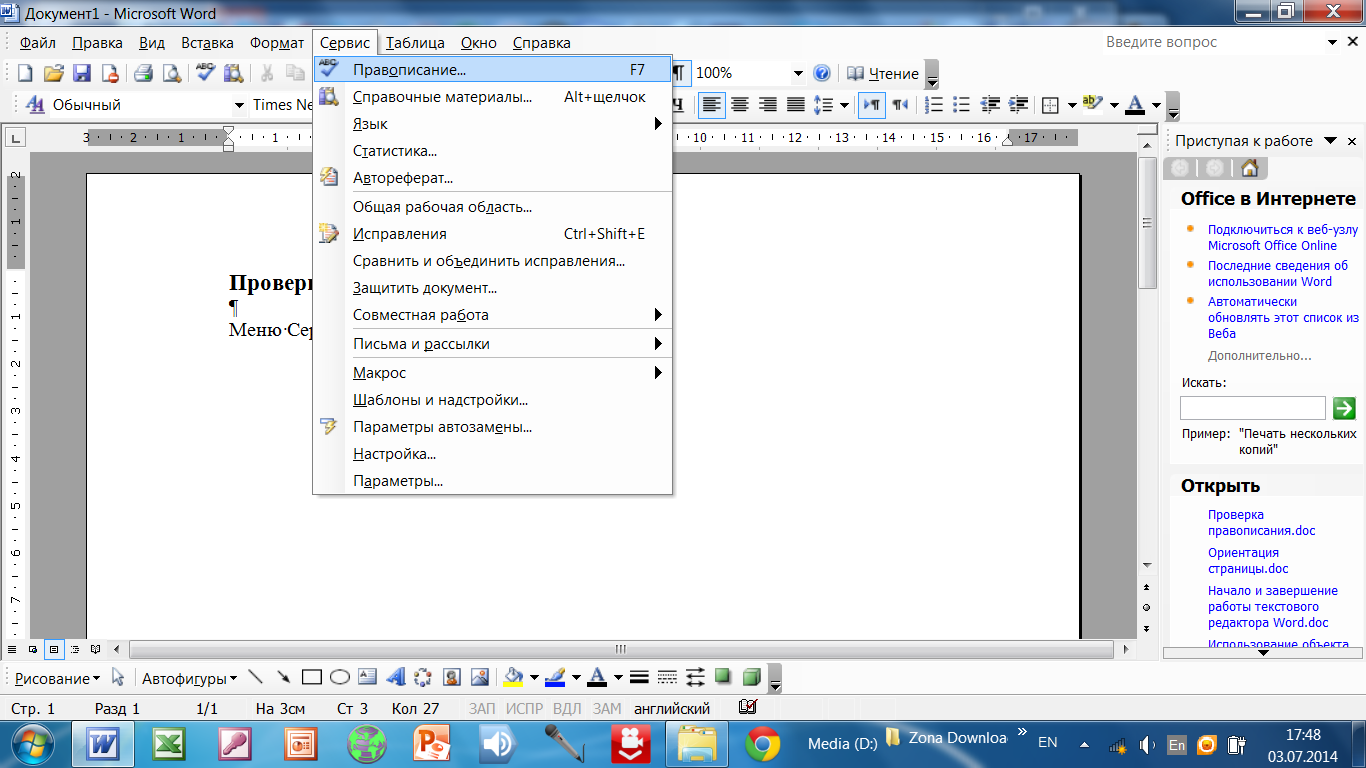Select the Line tool in the Drawing toolbar
Image resolution: width=1366 pixels, height=768 pixels.
click(x=255, y=677)
